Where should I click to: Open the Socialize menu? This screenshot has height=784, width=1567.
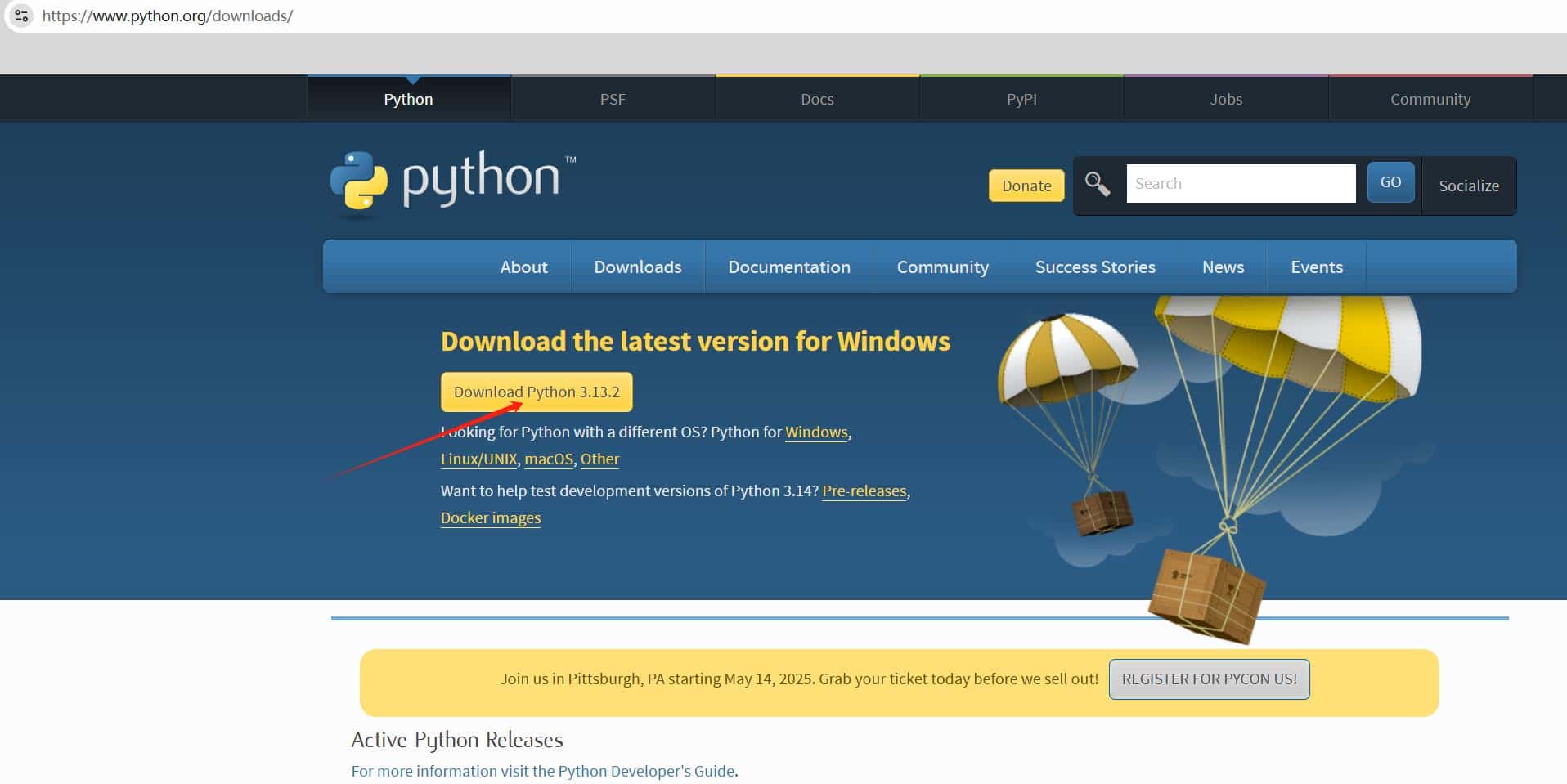coord(1468,186)
